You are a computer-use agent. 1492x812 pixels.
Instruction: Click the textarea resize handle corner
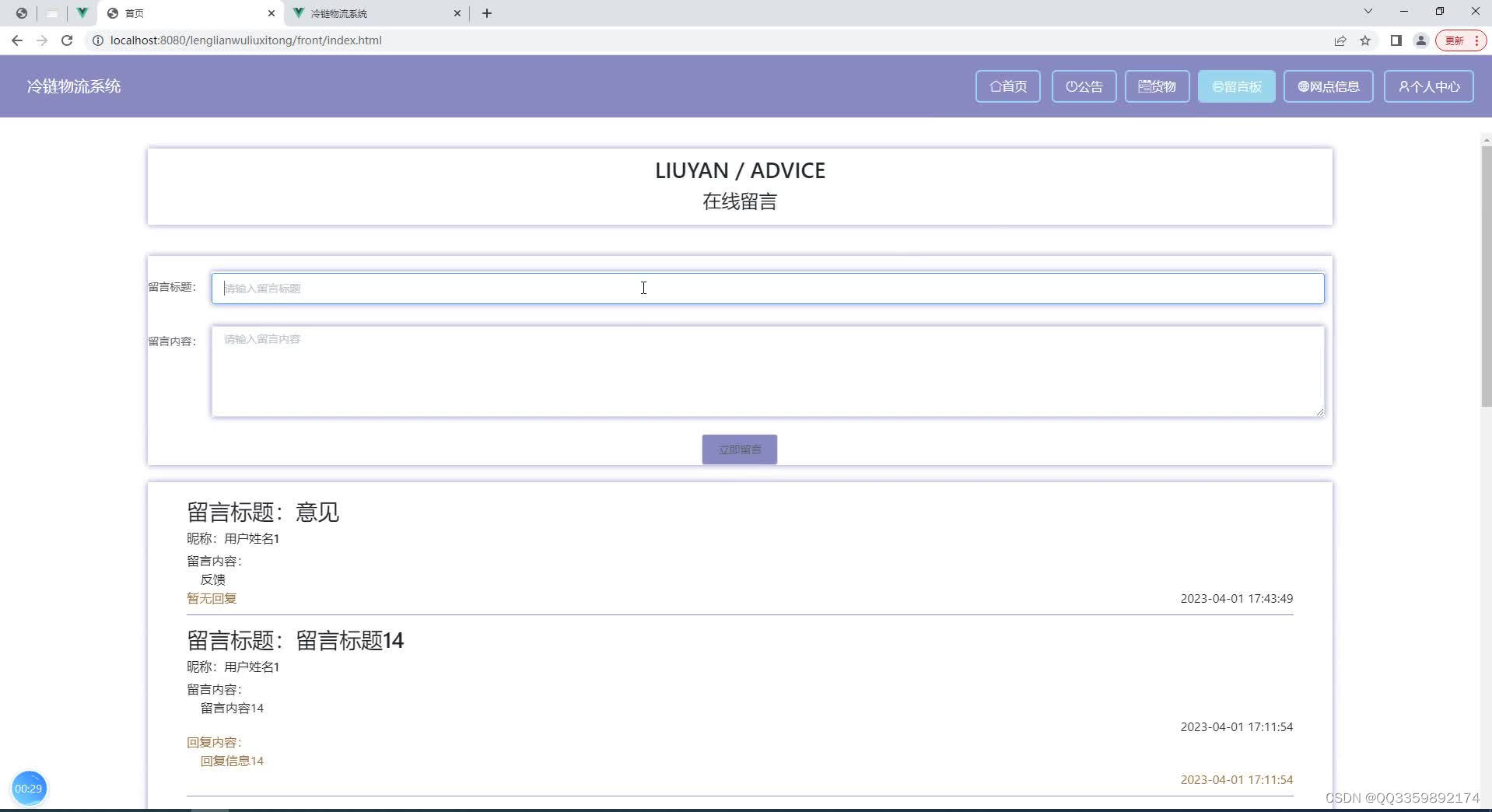[1319, 411]
